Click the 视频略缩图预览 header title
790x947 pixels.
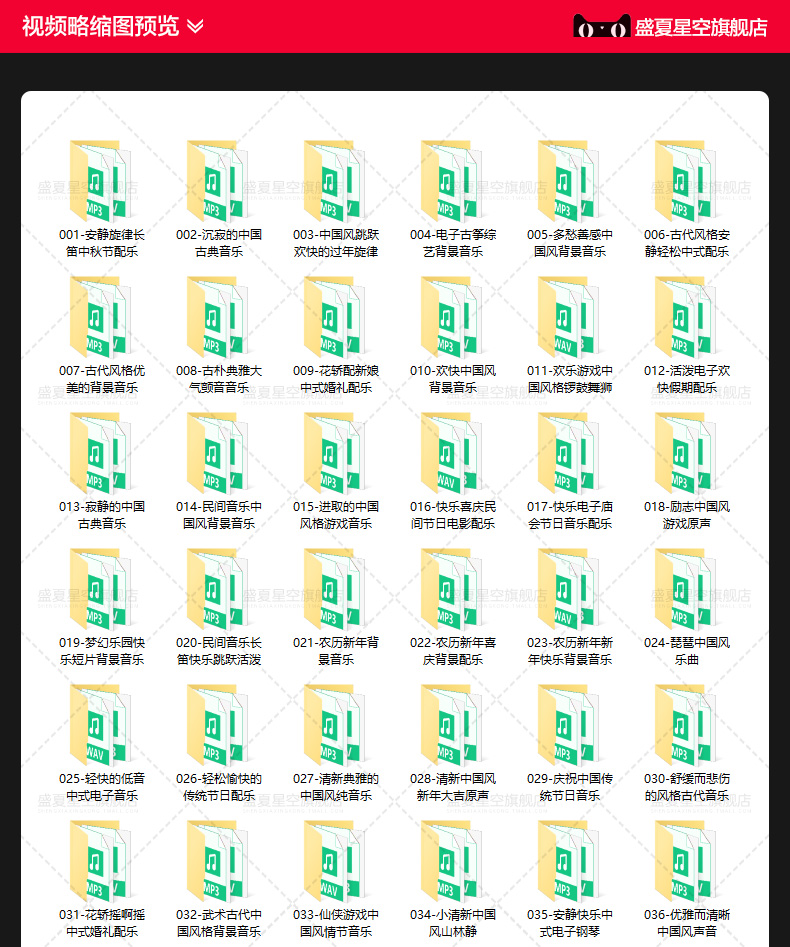(x=100, y=27)
